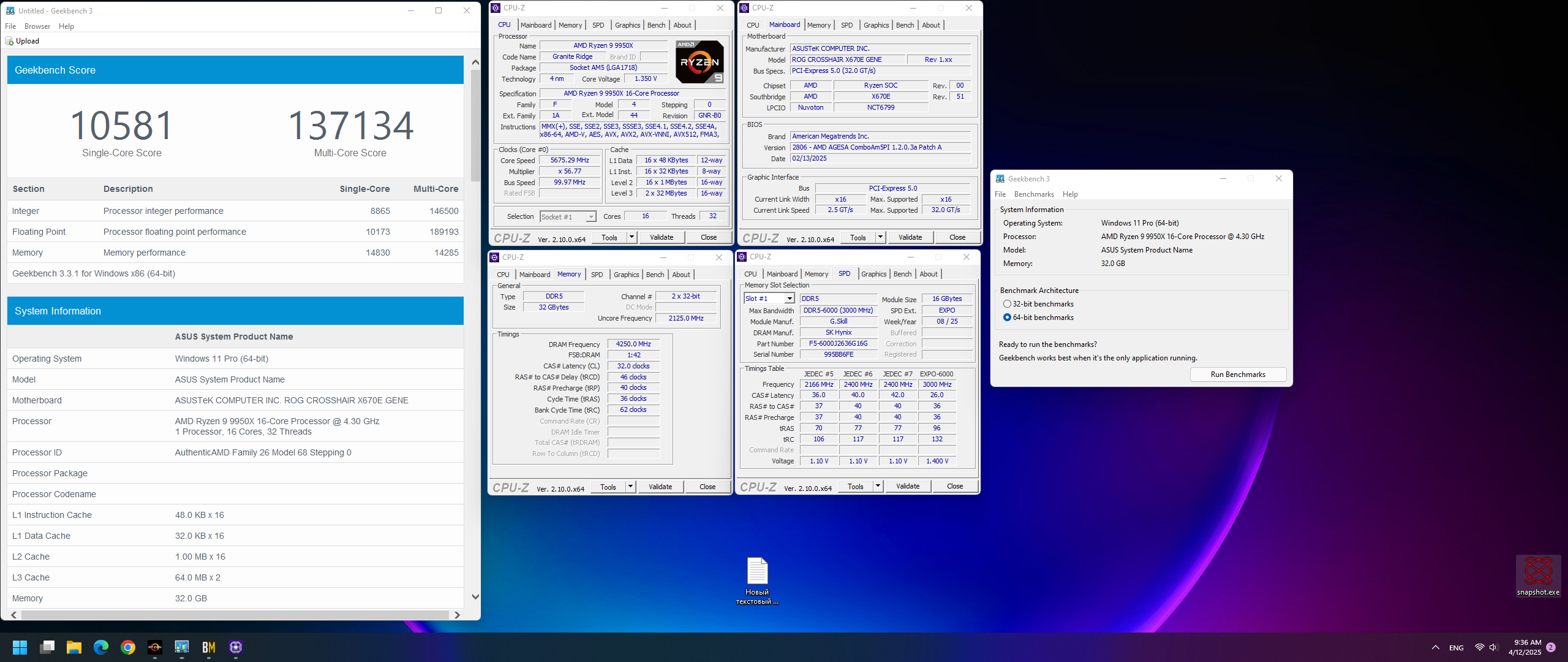The height and width of the screenshot is (662, 1568).
Task: Switch to About tab in CPU-Z Memory window
Action: pos(681,275)
